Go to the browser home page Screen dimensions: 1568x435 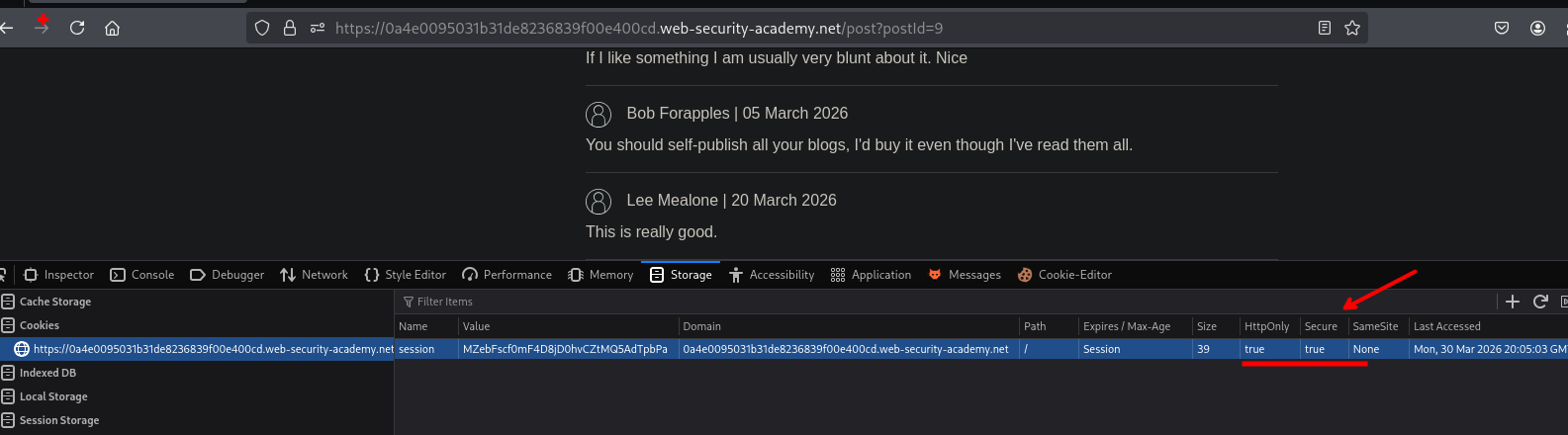coord(113,28)
